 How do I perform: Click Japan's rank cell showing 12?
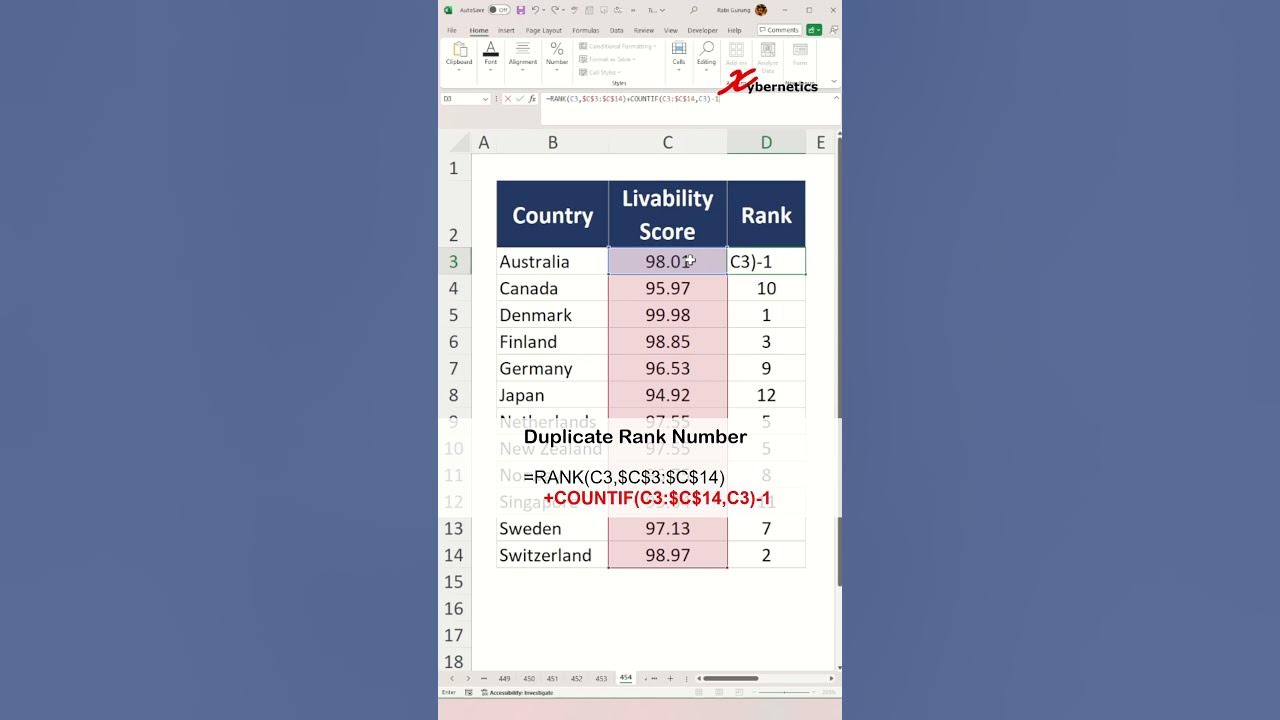pyautogui.click(x=766, y=395)
